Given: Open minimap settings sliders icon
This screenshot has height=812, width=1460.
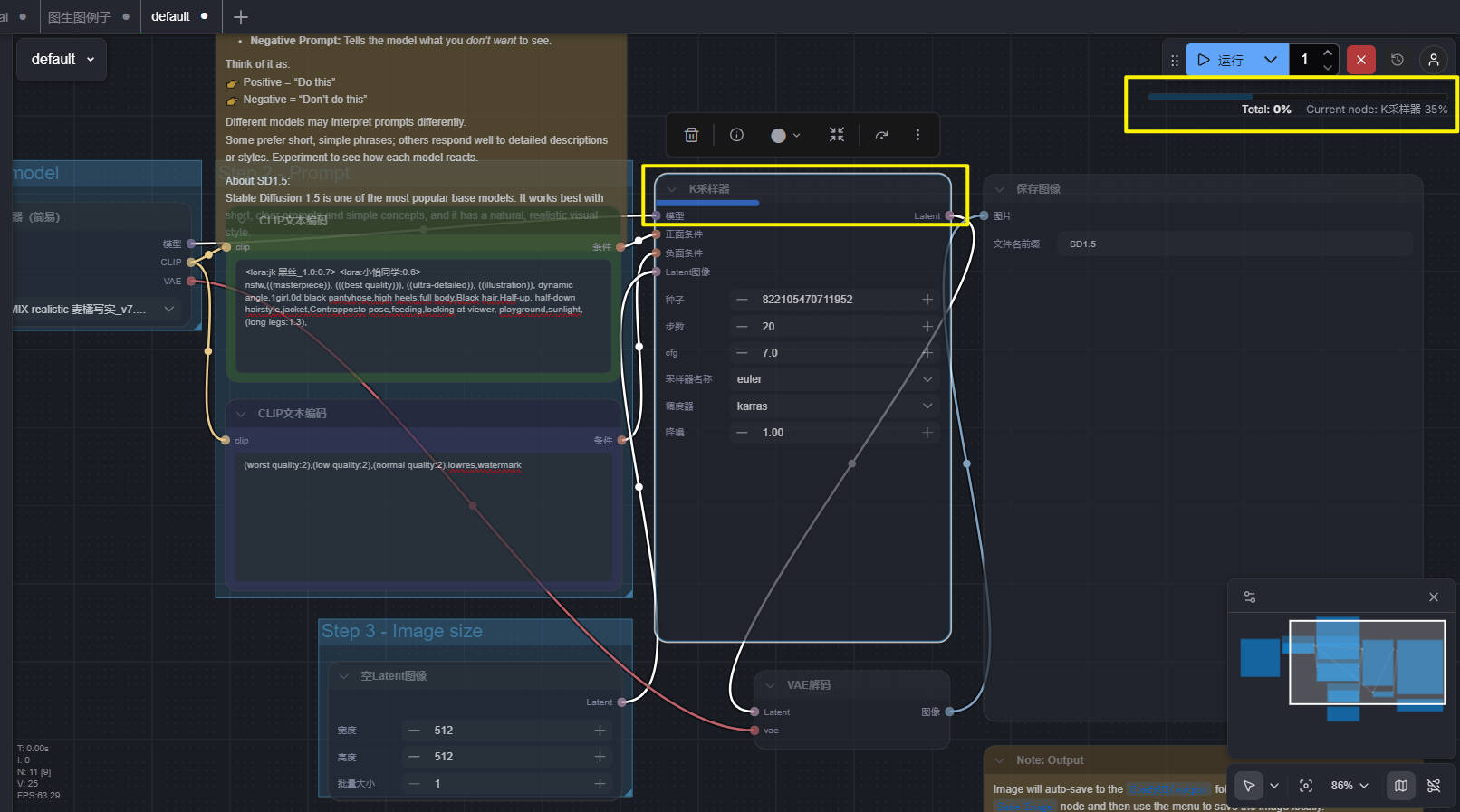Looking at the screenshot, I should (1250, 597).
